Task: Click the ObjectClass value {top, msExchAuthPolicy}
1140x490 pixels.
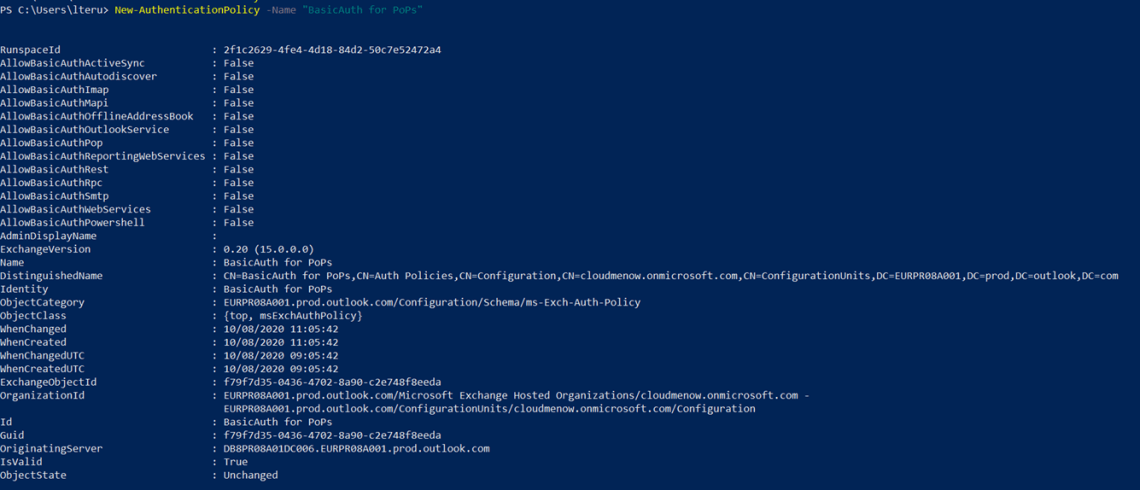Action: click(293, 316)
